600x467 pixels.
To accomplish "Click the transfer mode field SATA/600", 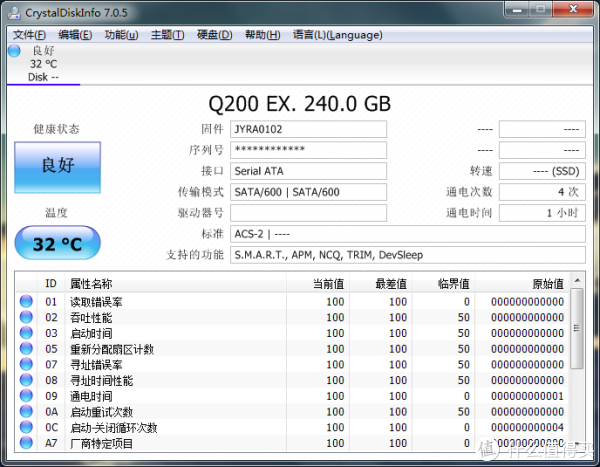I will 308,192.
